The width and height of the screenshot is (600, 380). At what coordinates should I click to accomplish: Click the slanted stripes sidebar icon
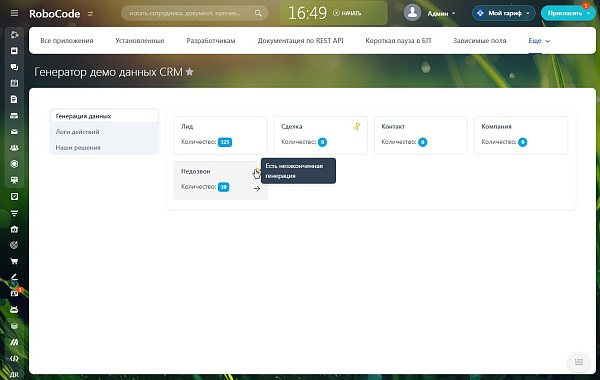click(x=14, y=342)
